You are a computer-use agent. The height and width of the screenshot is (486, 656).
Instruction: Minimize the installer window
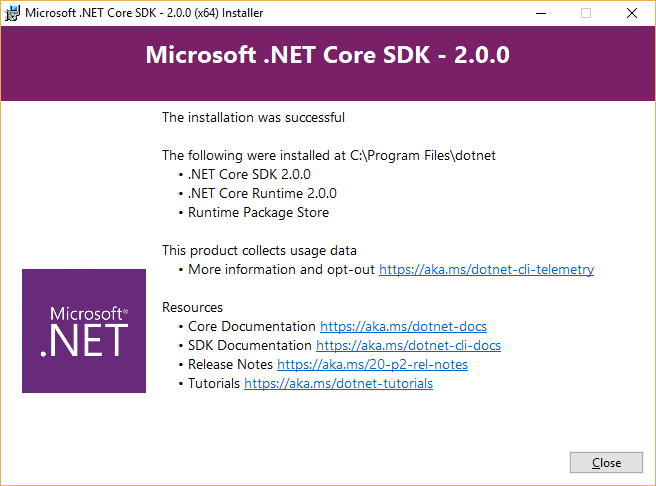pos(541,13)
